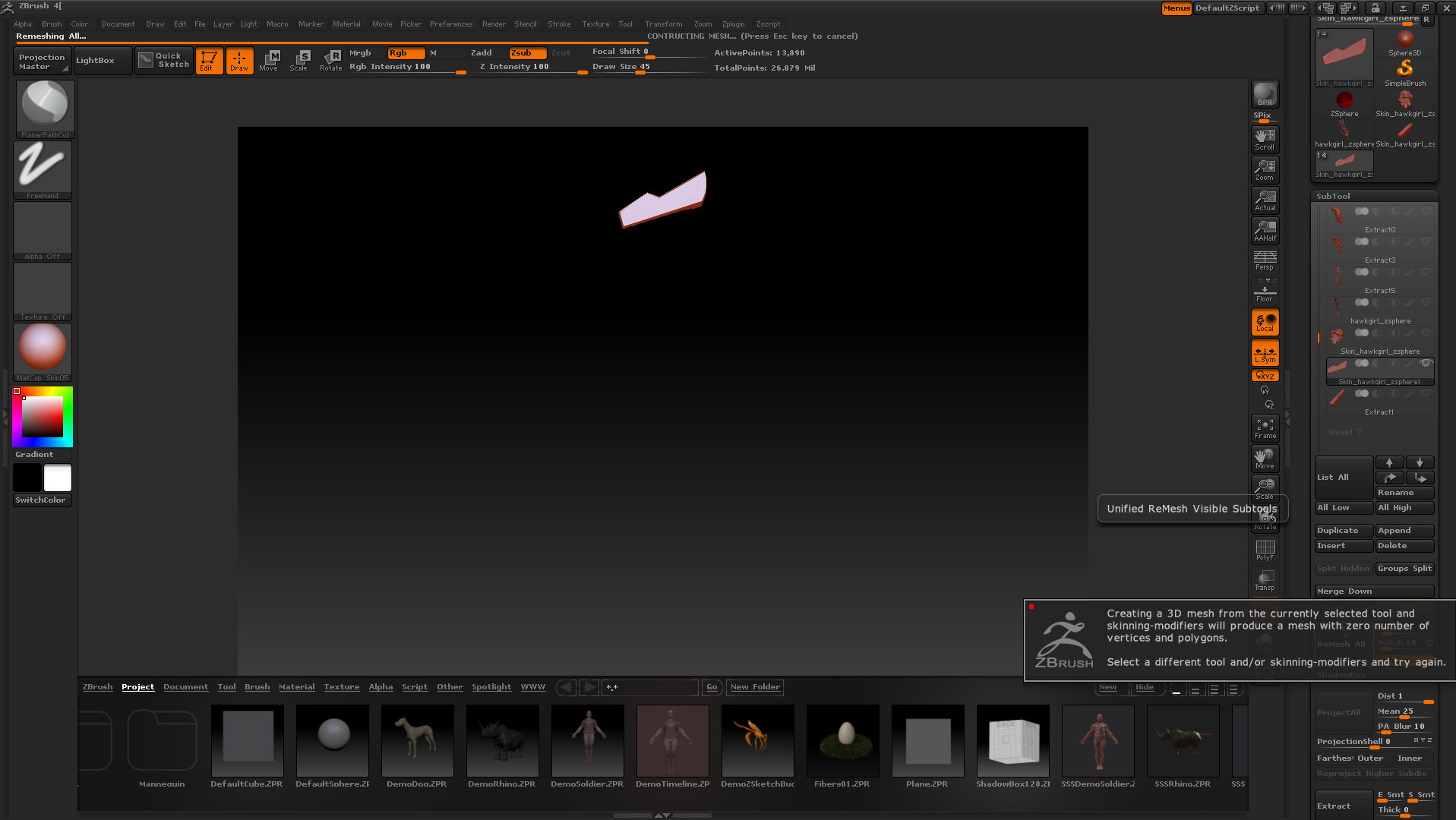Click the Move icon in the top toolbar

(x=269, y=61)
